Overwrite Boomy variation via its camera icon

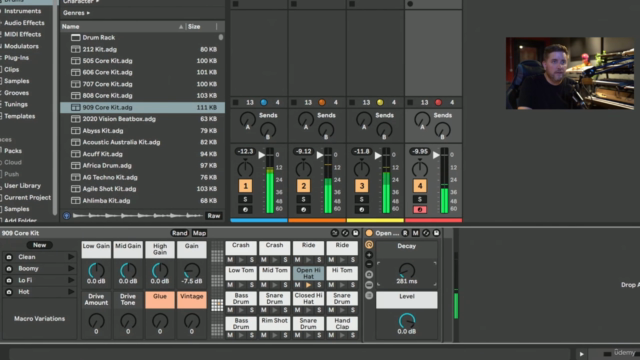[x=9, y=269]
